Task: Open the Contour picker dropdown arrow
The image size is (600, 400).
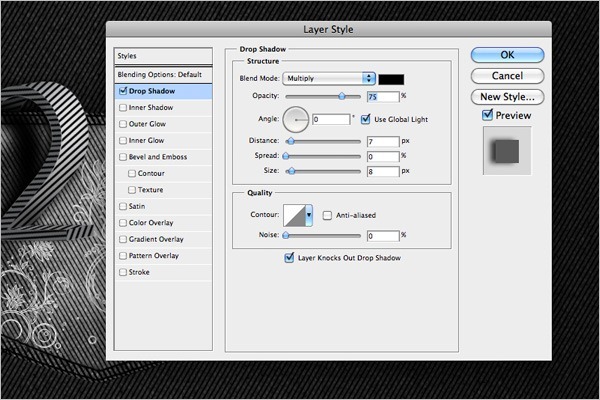Action: pyautogui.click(x=309, y=215)
